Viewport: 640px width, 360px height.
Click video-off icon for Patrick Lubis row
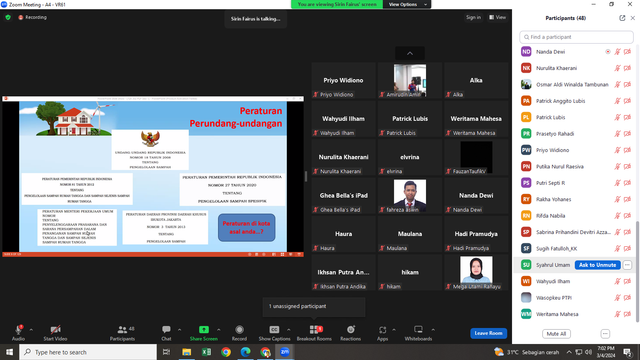click(x=627, y=117)
